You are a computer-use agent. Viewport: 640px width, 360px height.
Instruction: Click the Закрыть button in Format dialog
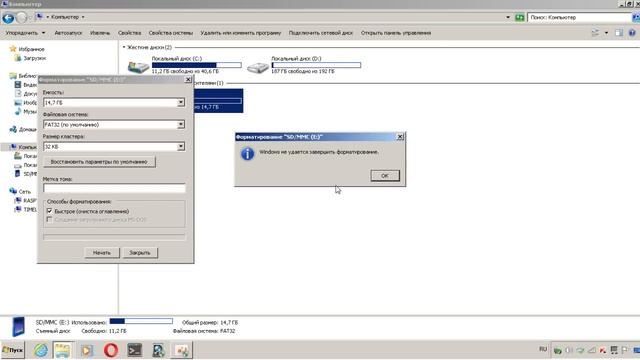(140, 253)
